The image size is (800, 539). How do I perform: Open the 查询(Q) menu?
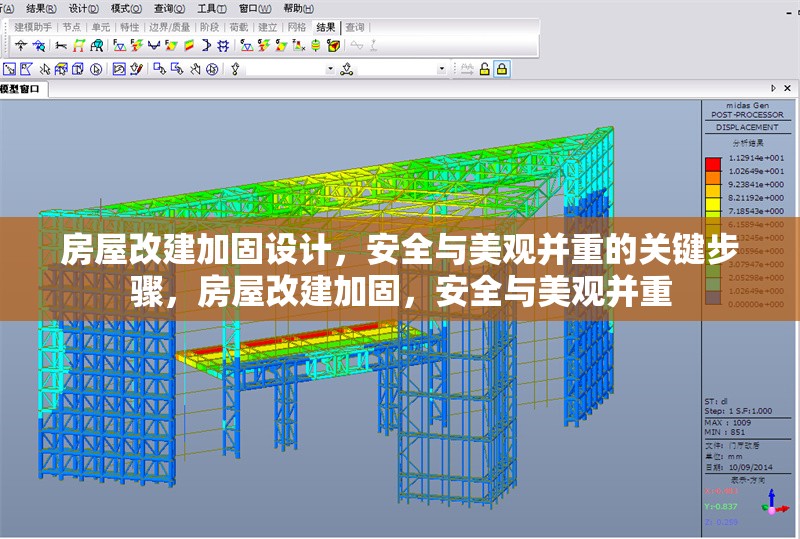[x=169, y=9]
